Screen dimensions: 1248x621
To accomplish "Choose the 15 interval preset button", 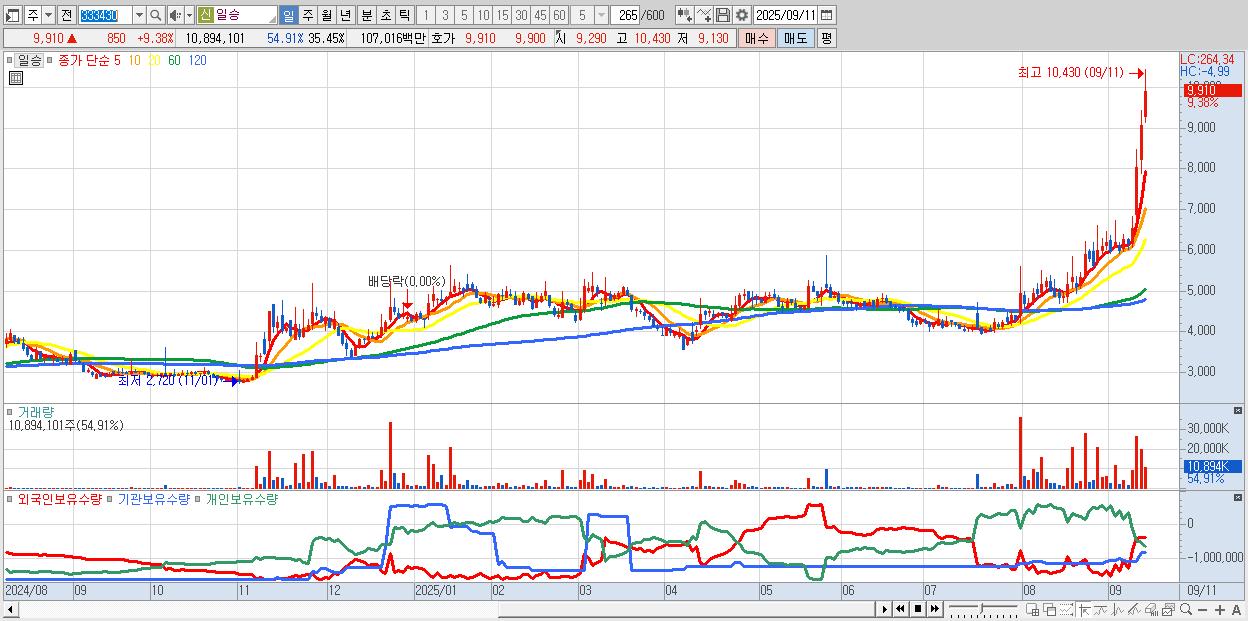I will pyautogui.click(x=502, y=15).
